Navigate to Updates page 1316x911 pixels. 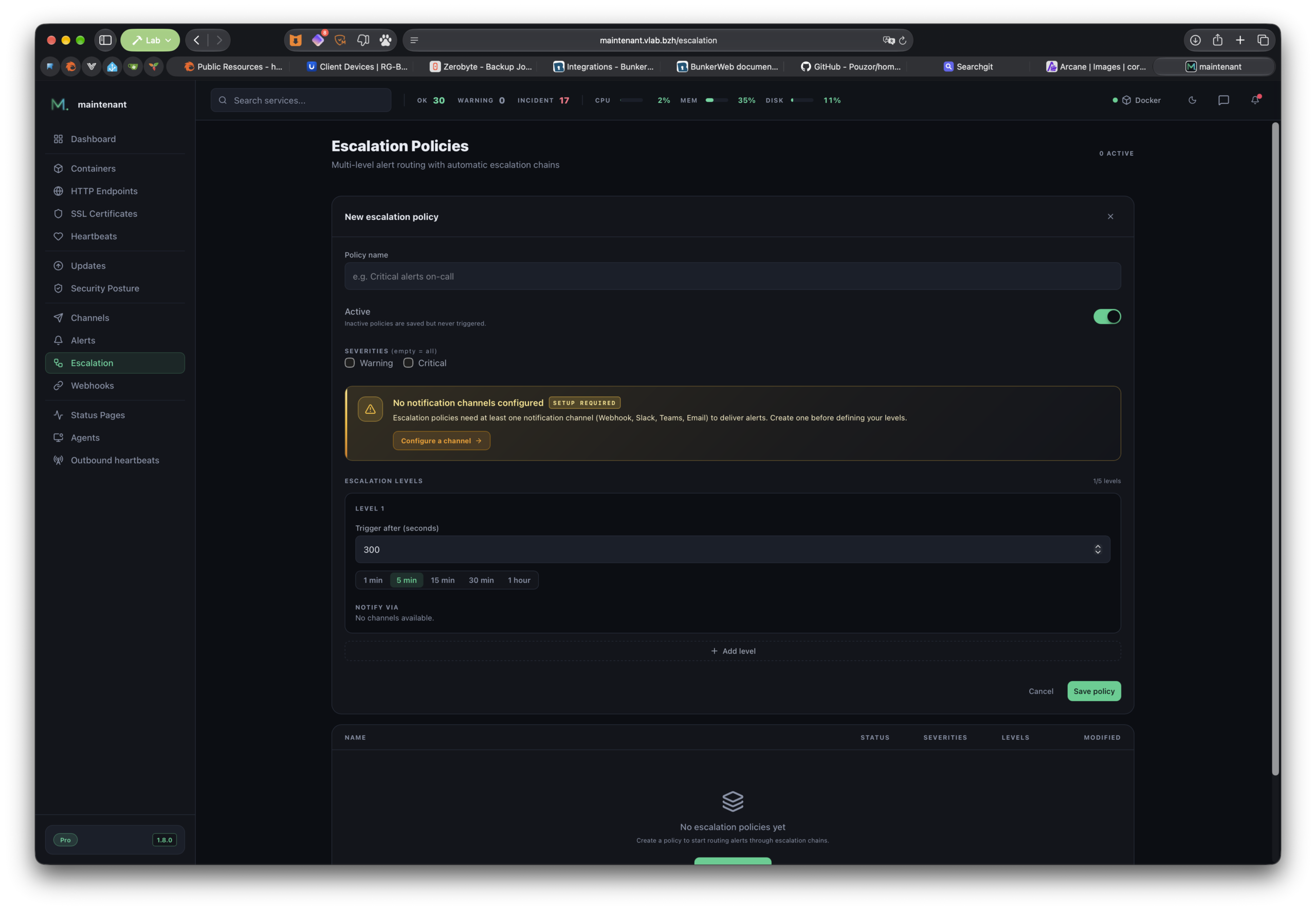[x=115, y=266]
